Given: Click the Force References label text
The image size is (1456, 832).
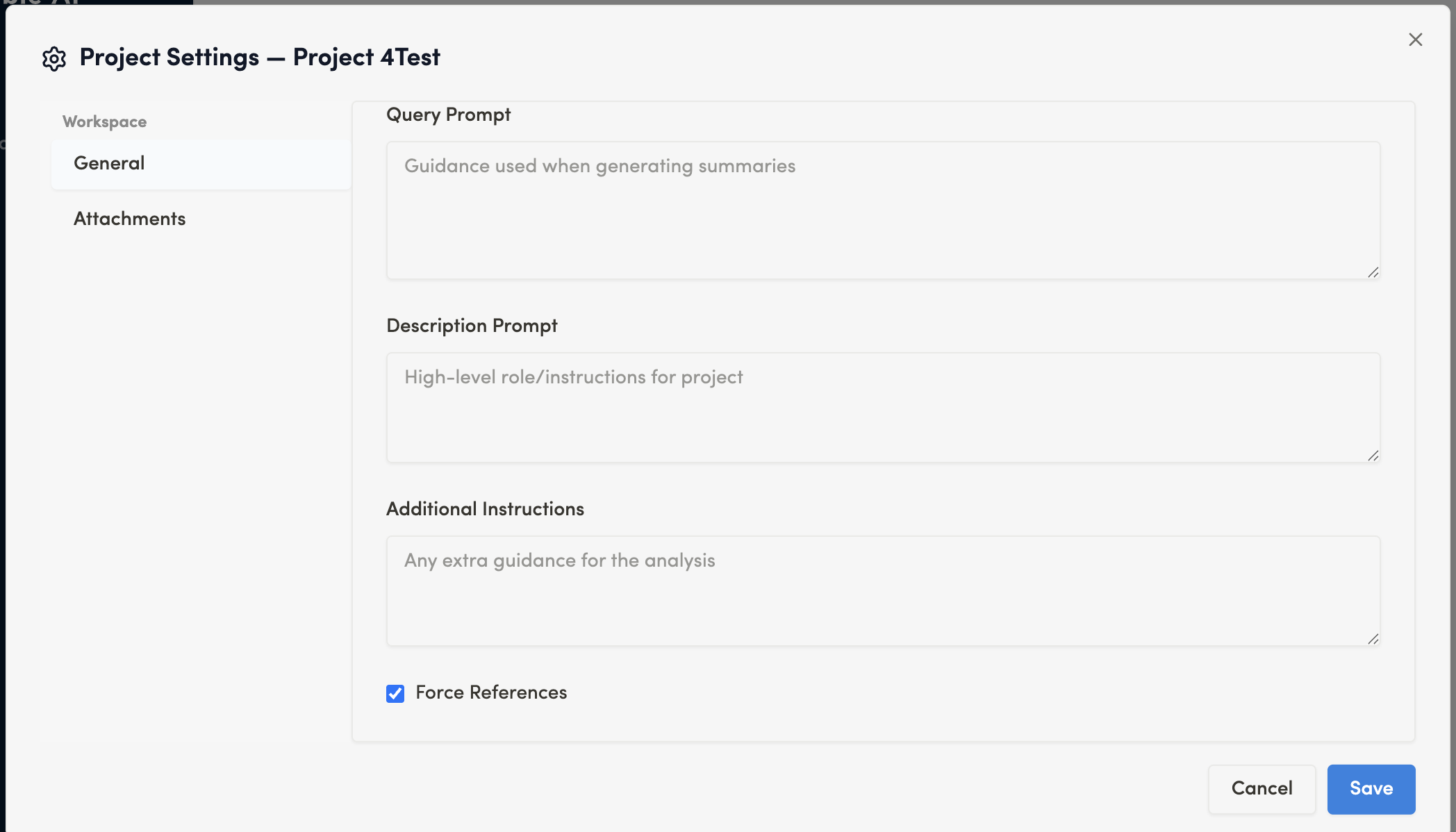Looking at the screenshot, I should pyautogui.click(x=491, y=692).
